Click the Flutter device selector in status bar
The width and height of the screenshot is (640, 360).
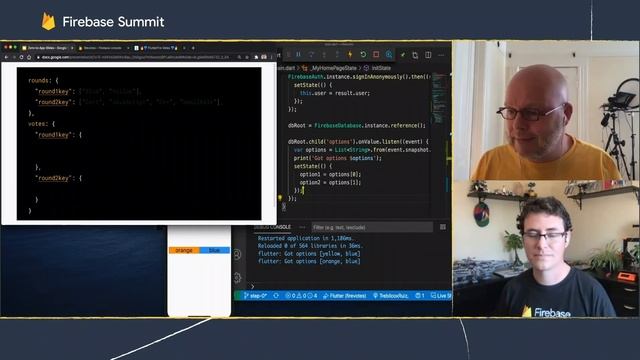click(x=344, y=296)
